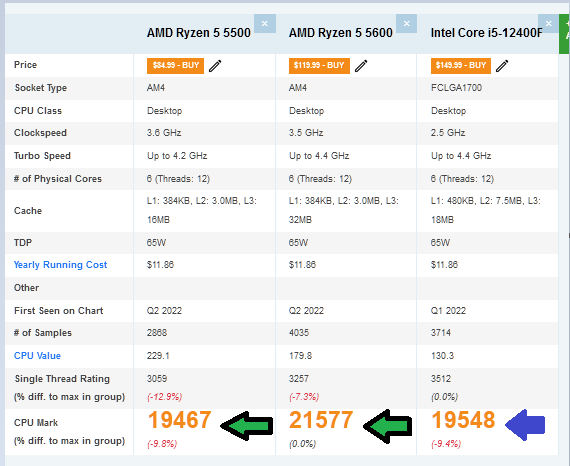Buy the Ryzen 5 5600 at $119.99

point(319,66)
